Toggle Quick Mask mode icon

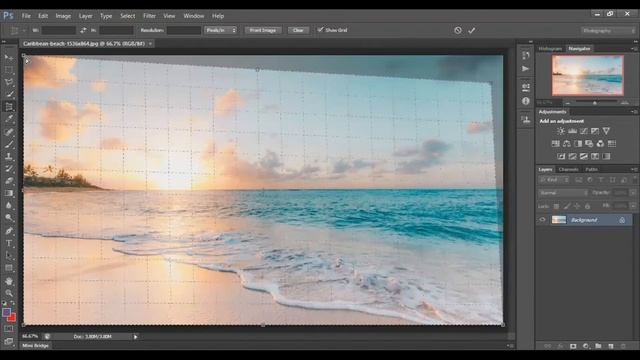pyautogui.click(x=9, y=329)
